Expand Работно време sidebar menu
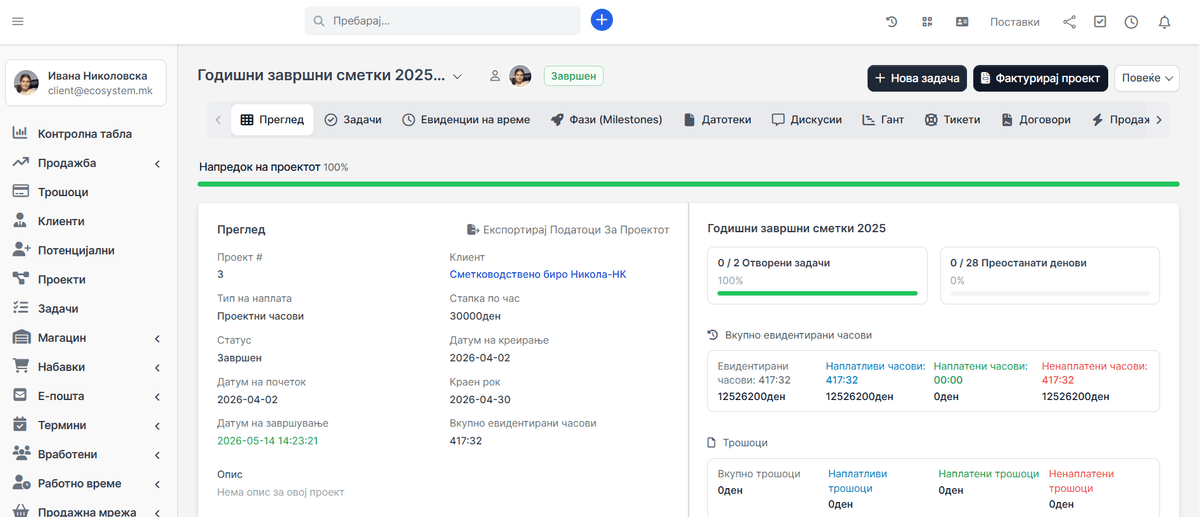Viewport: 1200px width, 517px height. [x=88, y=483]
